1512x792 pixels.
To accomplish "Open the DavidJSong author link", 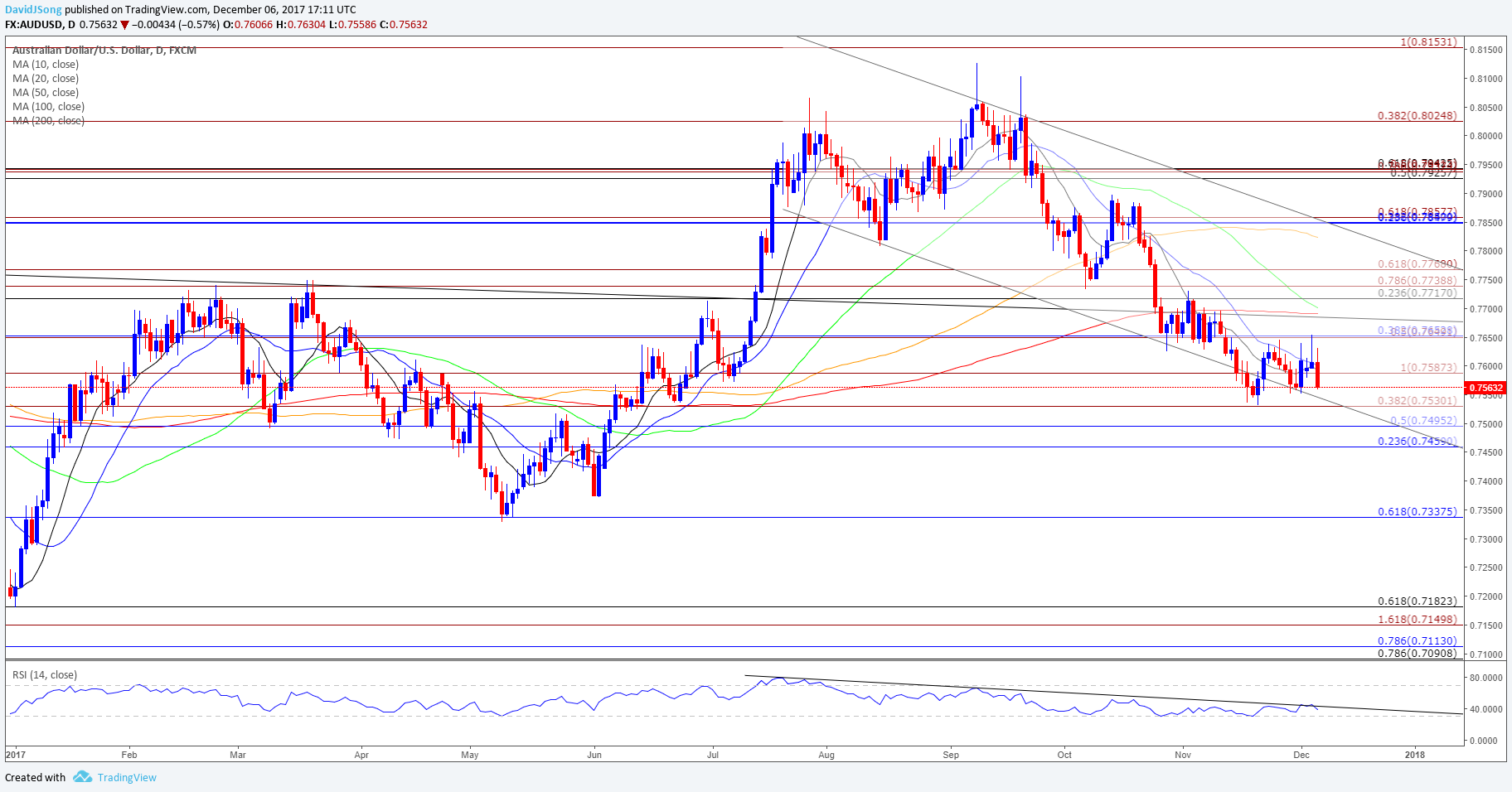I will coord(33,10).
